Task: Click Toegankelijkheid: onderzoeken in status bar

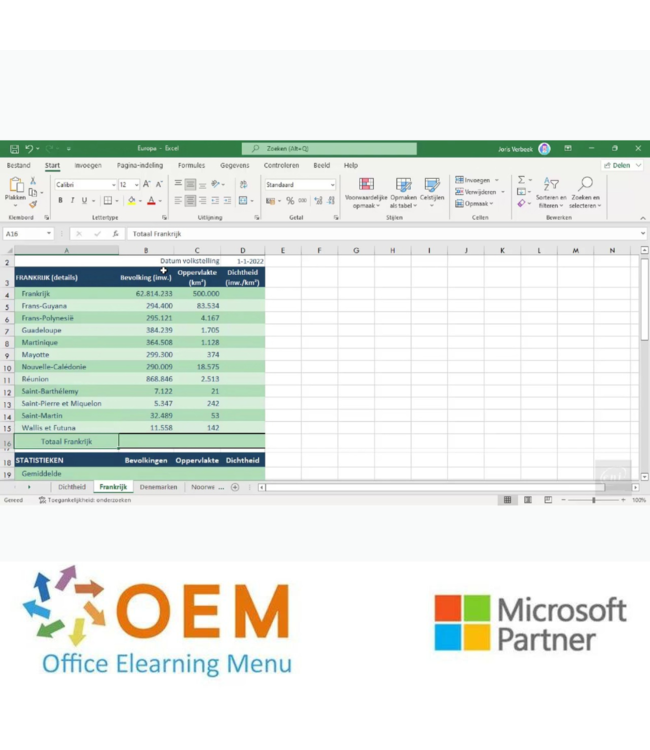Action: coord(85,500)
